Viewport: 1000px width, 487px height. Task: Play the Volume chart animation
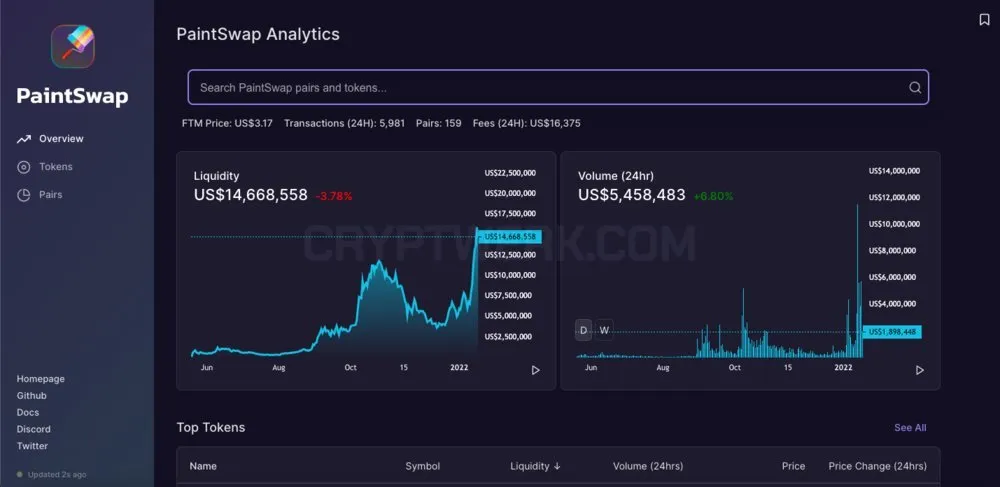coord(920,370)
